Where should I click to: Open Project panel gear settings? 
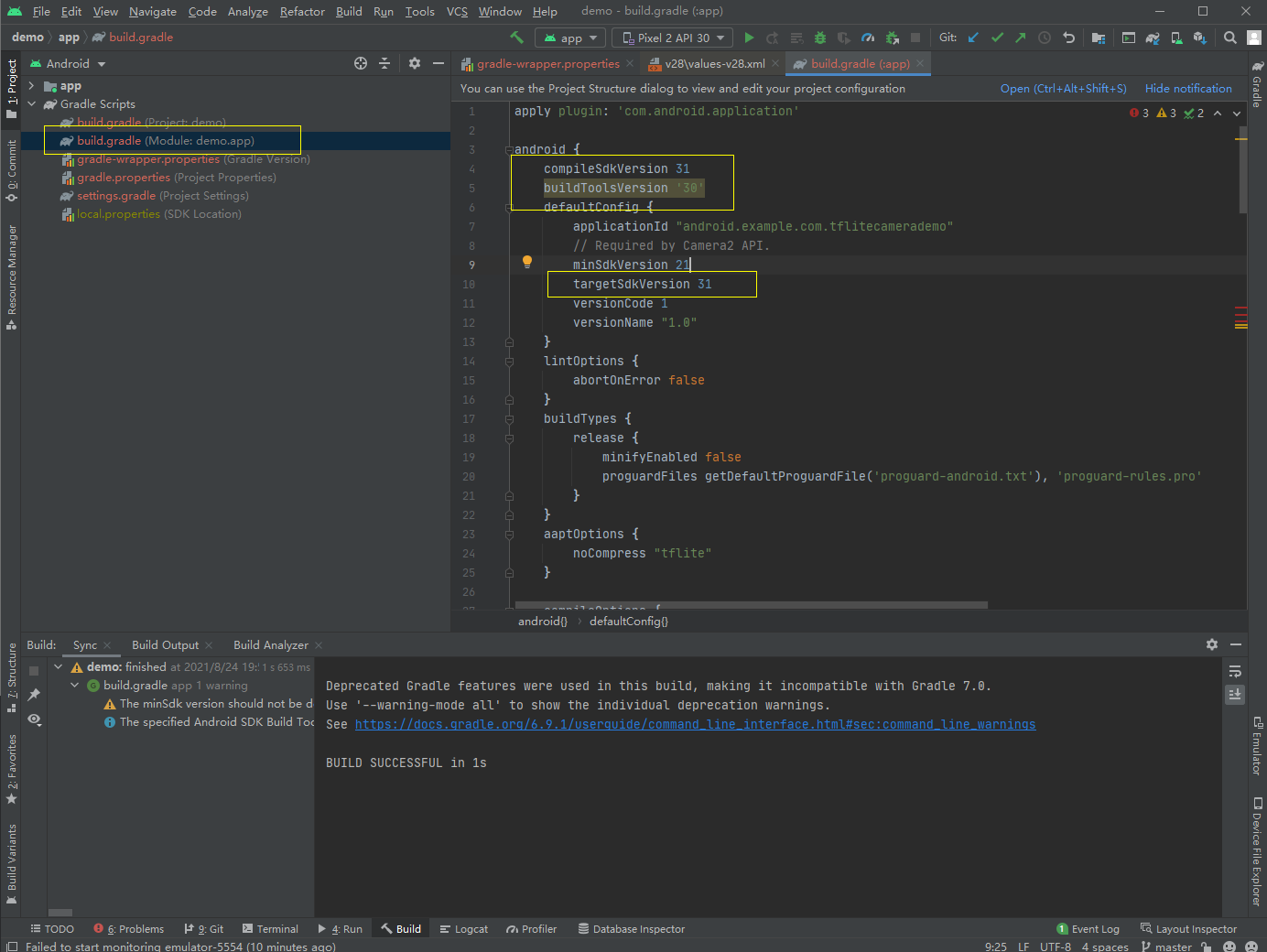coord(415,63)
